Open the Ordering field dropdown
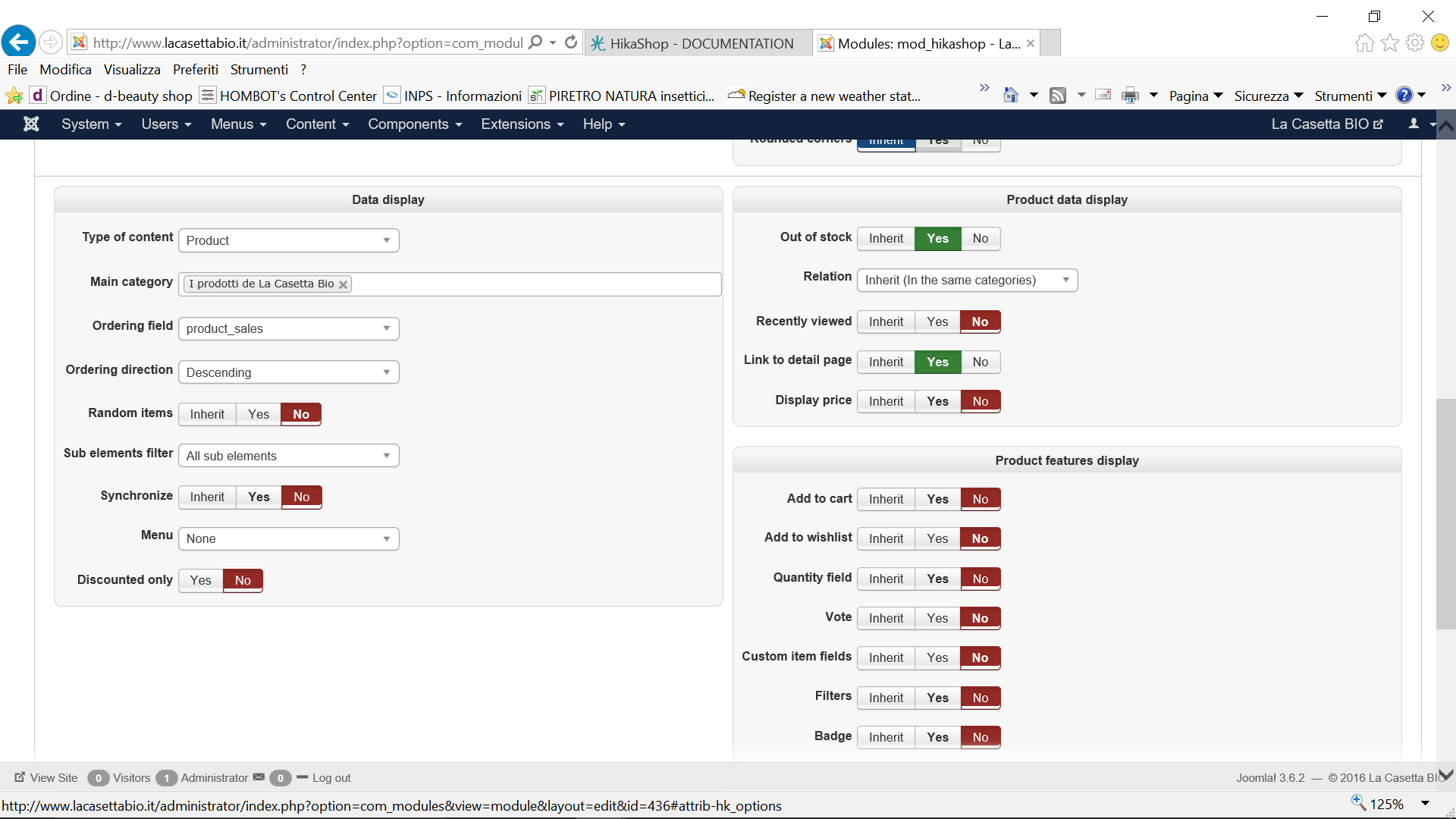This screenshot has width=1456, height=819. pos(288,328)
